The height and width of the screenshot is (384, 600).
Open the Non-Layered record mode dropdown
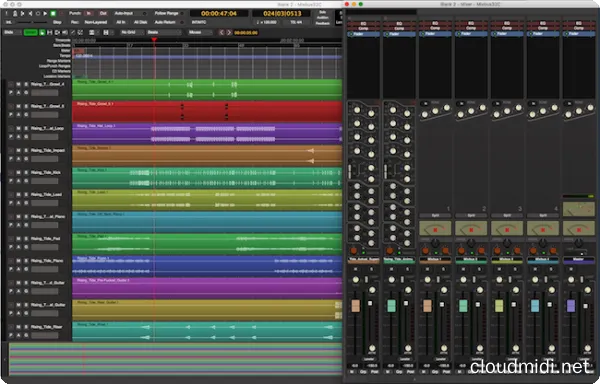96,22
